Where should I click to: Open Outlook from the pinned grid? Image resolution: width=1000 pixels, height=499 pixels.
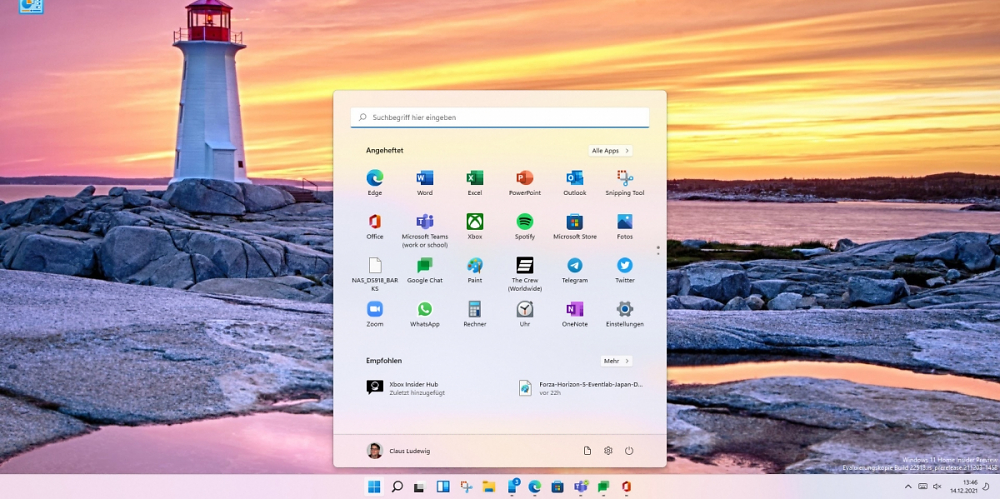click(x=575, y=182)
